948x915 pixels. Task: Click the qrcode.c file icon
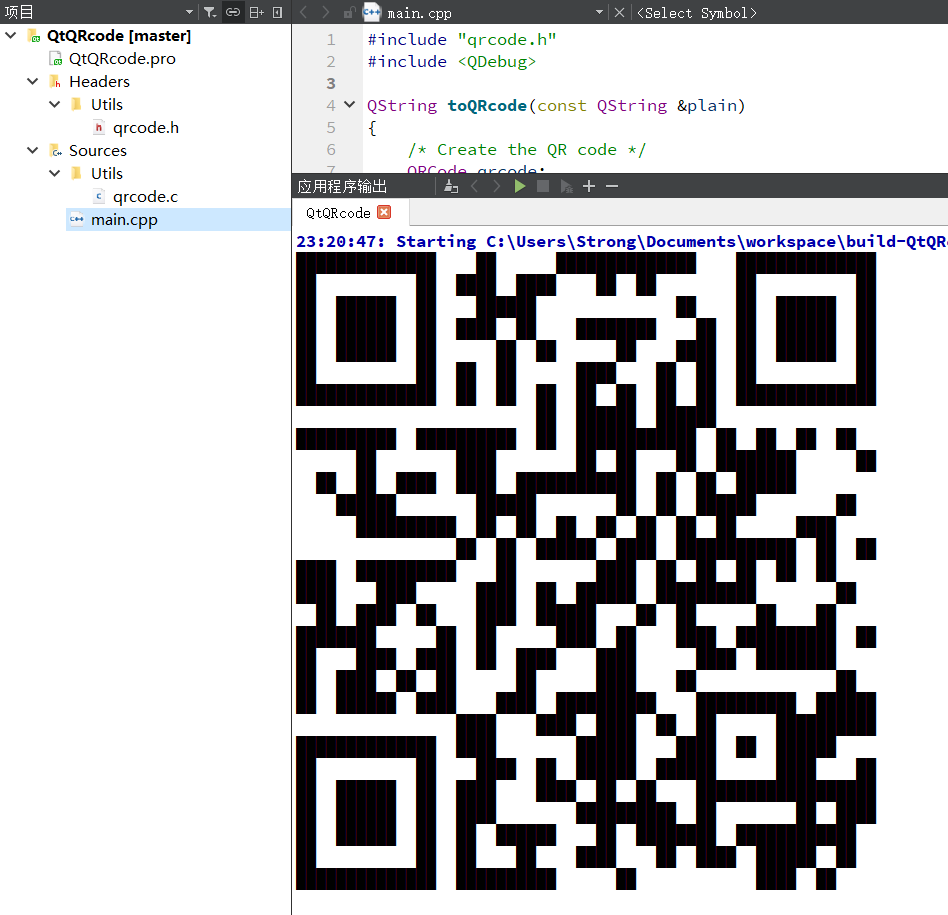click(99, 196)
